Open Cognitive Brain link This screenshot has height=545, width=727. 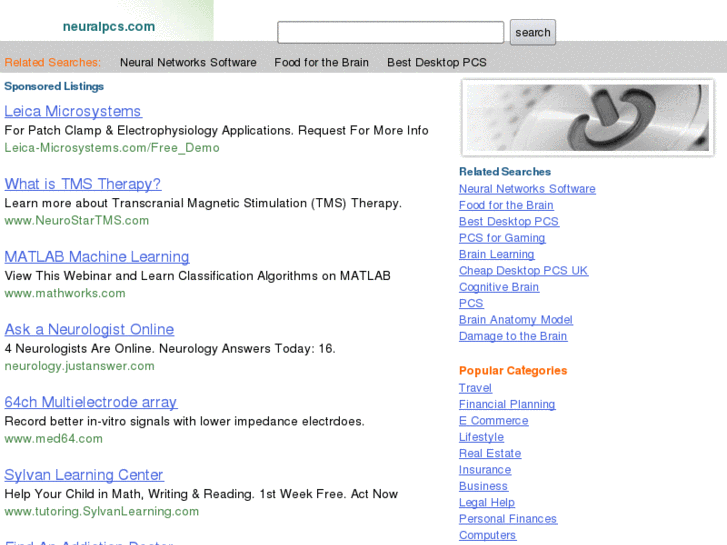point(499,287)
